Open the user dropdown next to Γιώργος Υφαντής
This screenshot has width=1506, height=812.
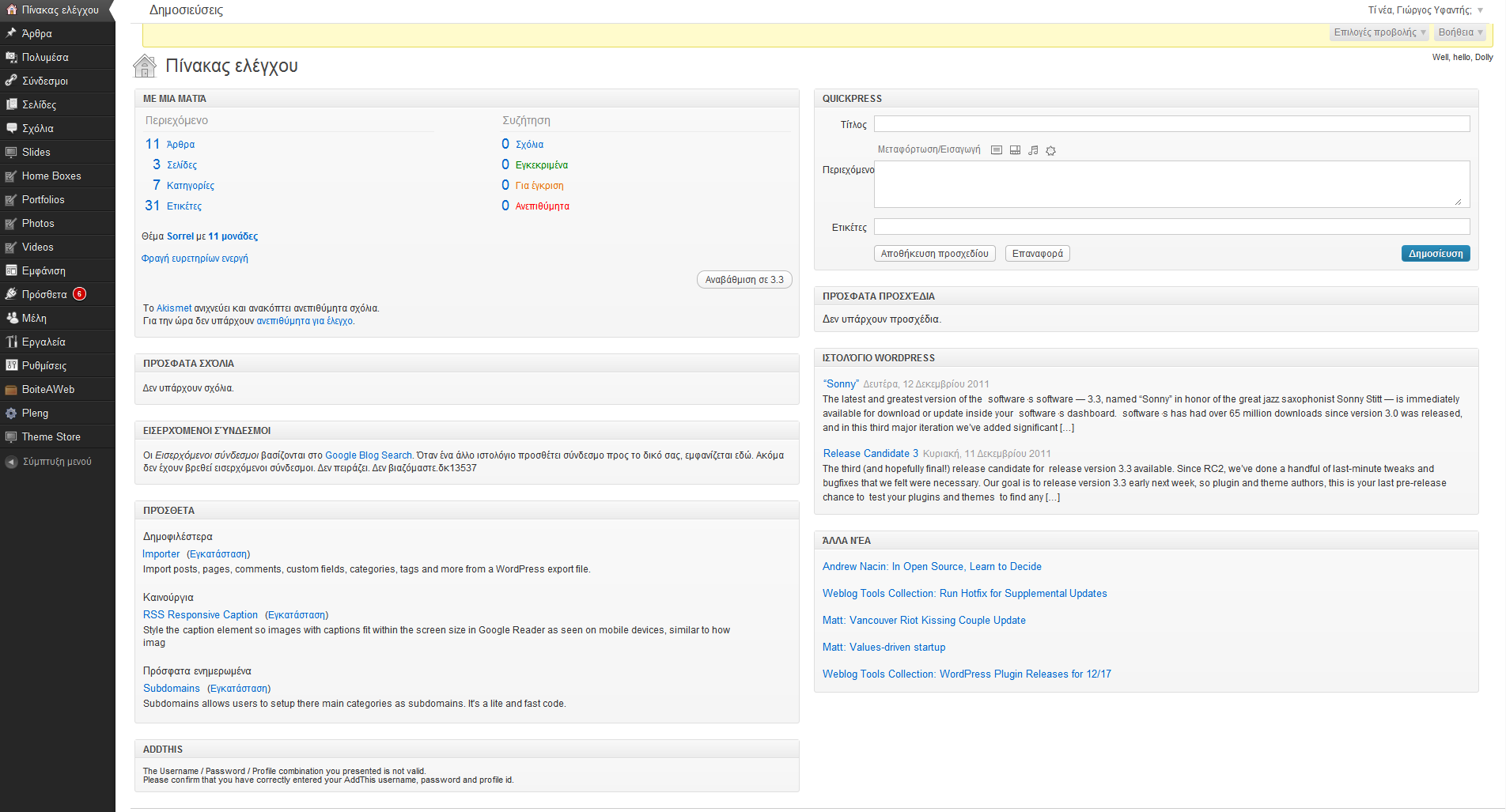click(x=1481, y=10)
